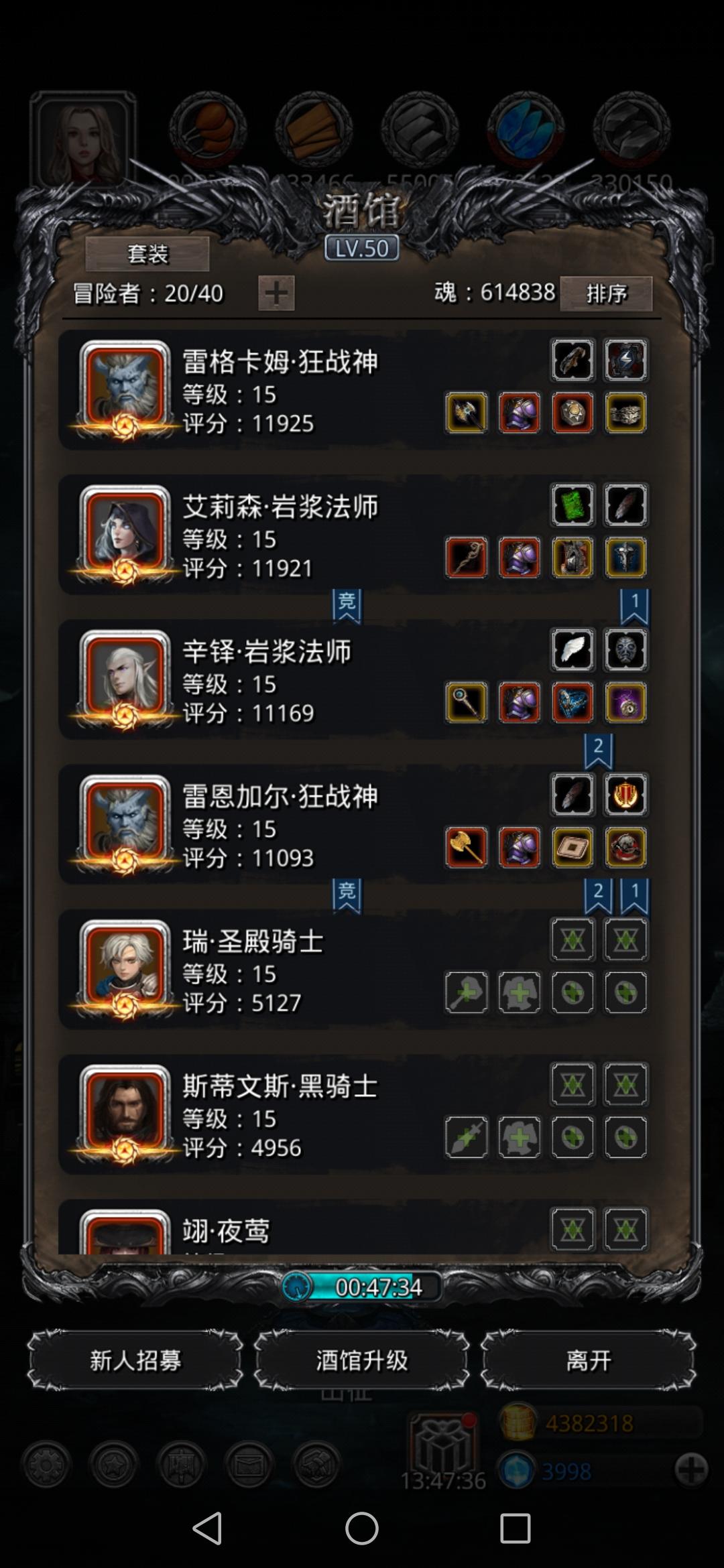Tap the countdown timer bar 00:47:34

(x=362, y=1287)
